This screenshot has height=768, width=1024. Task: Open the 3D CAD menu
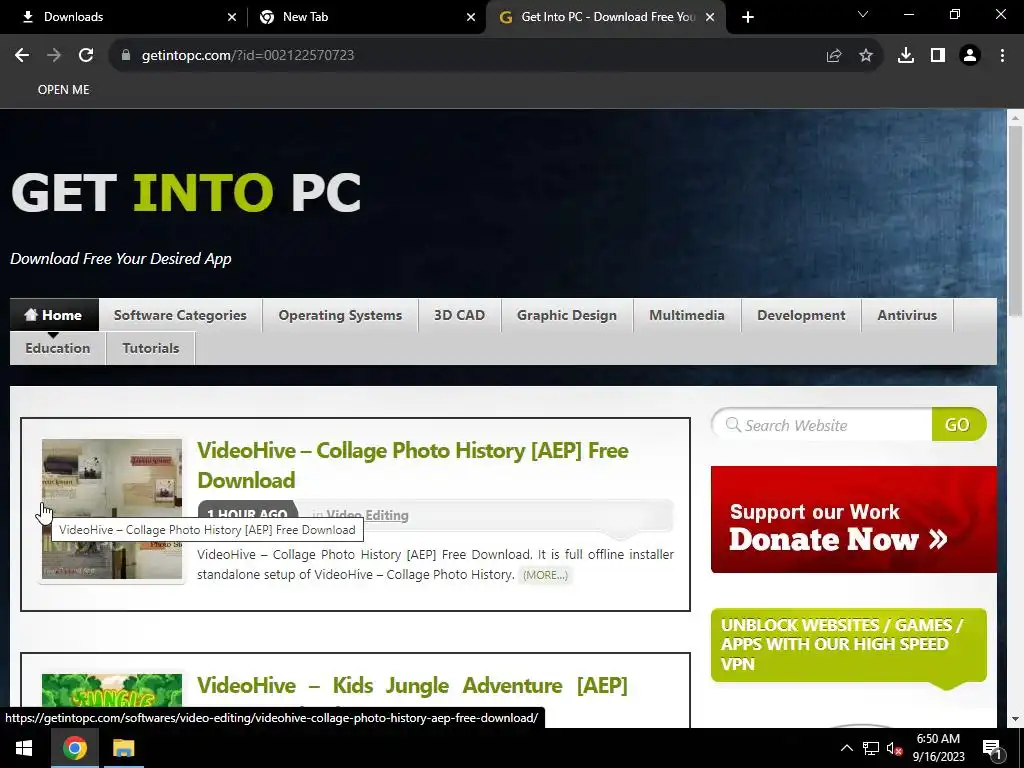tap(460, 315)
